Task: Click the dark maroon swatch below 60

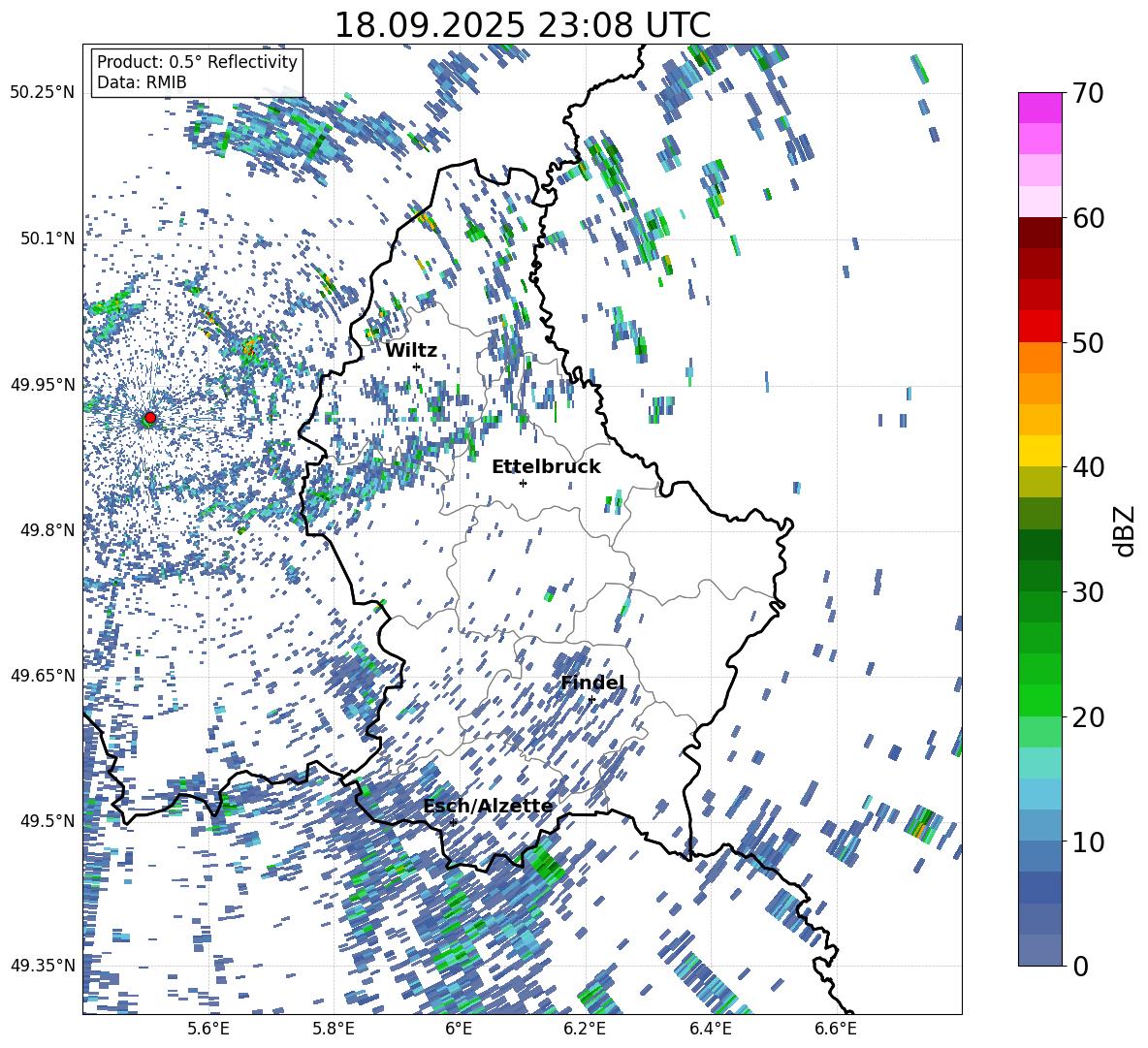Action: click(x=1039, y=233)
